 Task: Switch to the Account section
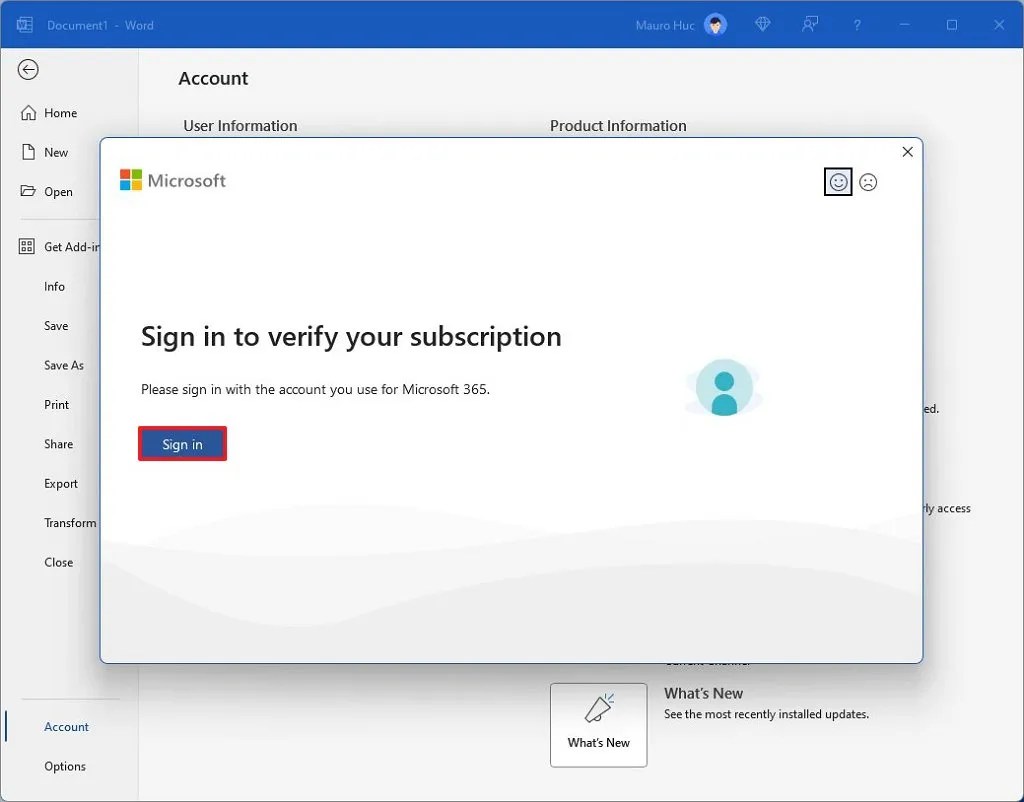[66, 727]
